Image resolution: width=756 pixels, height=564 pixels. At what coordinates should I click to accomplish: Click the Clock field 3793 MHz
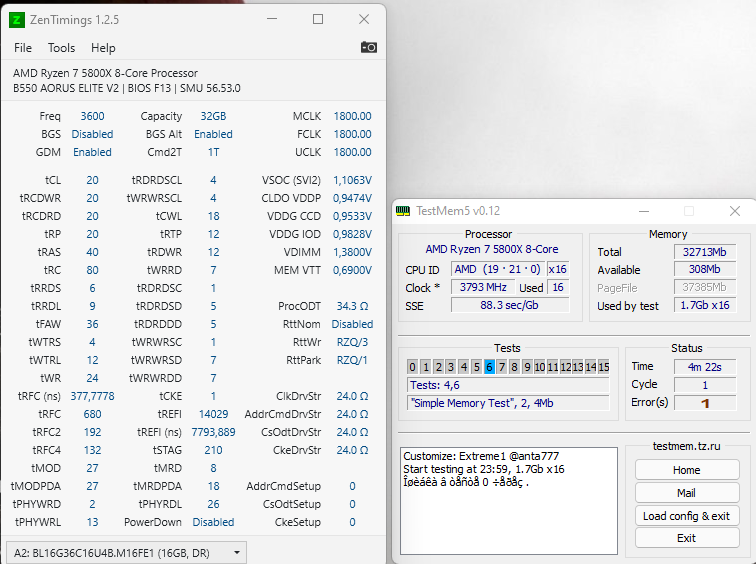(483, 287)
